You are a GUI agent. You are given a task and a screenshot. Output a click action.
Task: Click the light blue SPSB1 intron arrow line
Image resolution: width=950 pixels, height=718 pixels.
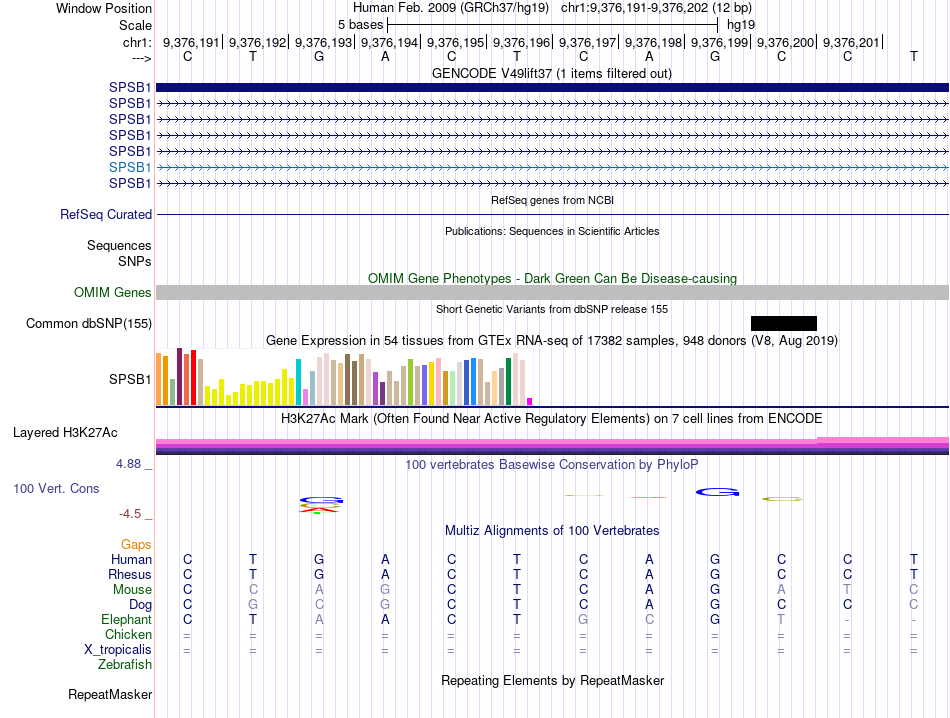[x=552, y=167]
